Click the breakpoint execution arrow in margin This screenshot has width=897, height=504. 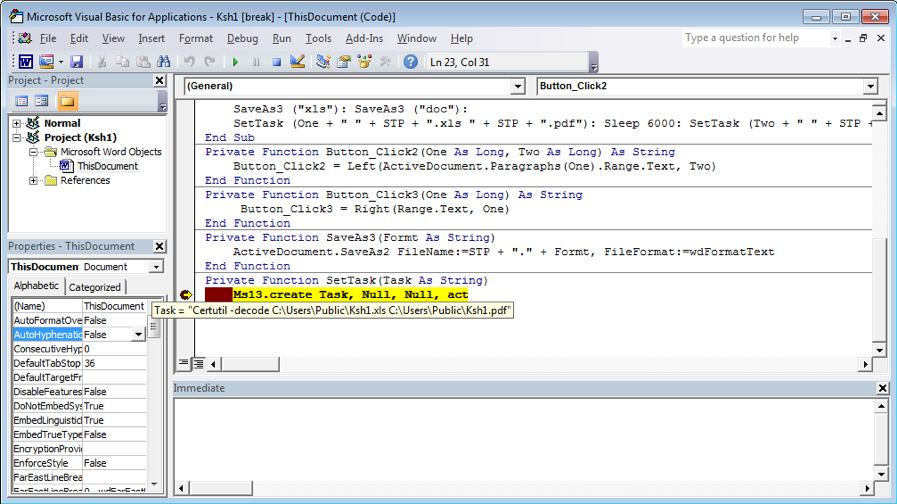click(186, 295)
